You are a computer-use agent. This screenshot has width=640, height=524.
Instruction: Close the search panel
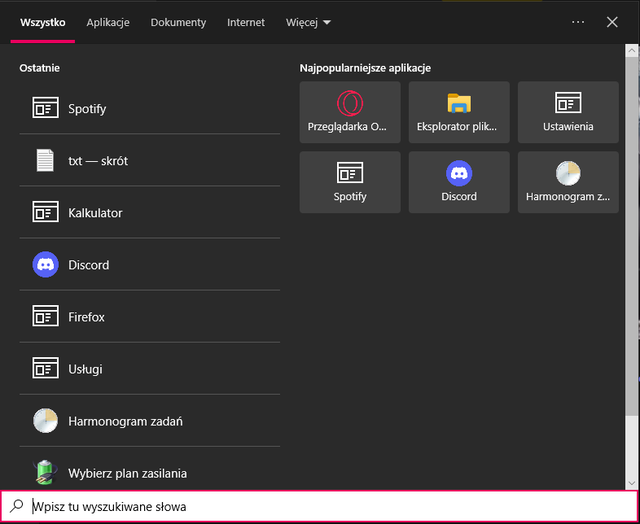pyautogui.click(x=612, y=22)
